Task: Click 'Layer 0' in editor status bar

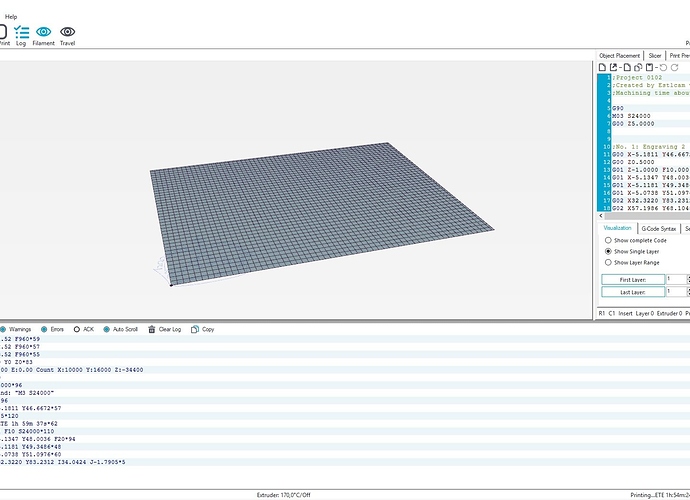Action: point(645,313)
